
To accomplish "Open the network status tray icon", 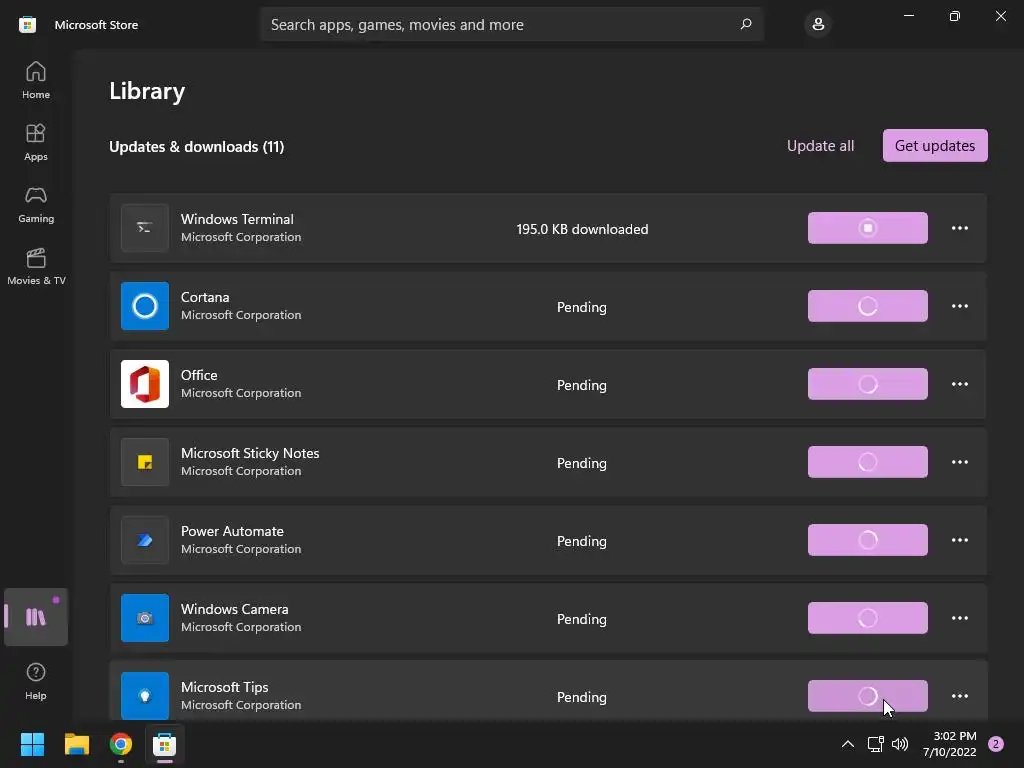I will tap(875, 744).
